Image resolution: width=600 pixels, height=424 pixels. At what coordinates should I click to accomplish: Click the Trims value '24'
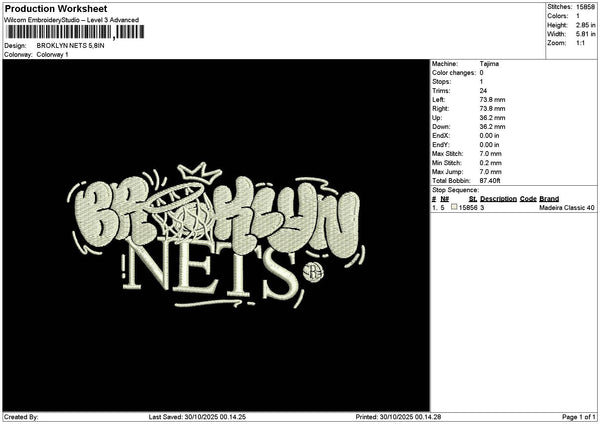(483, 91)
